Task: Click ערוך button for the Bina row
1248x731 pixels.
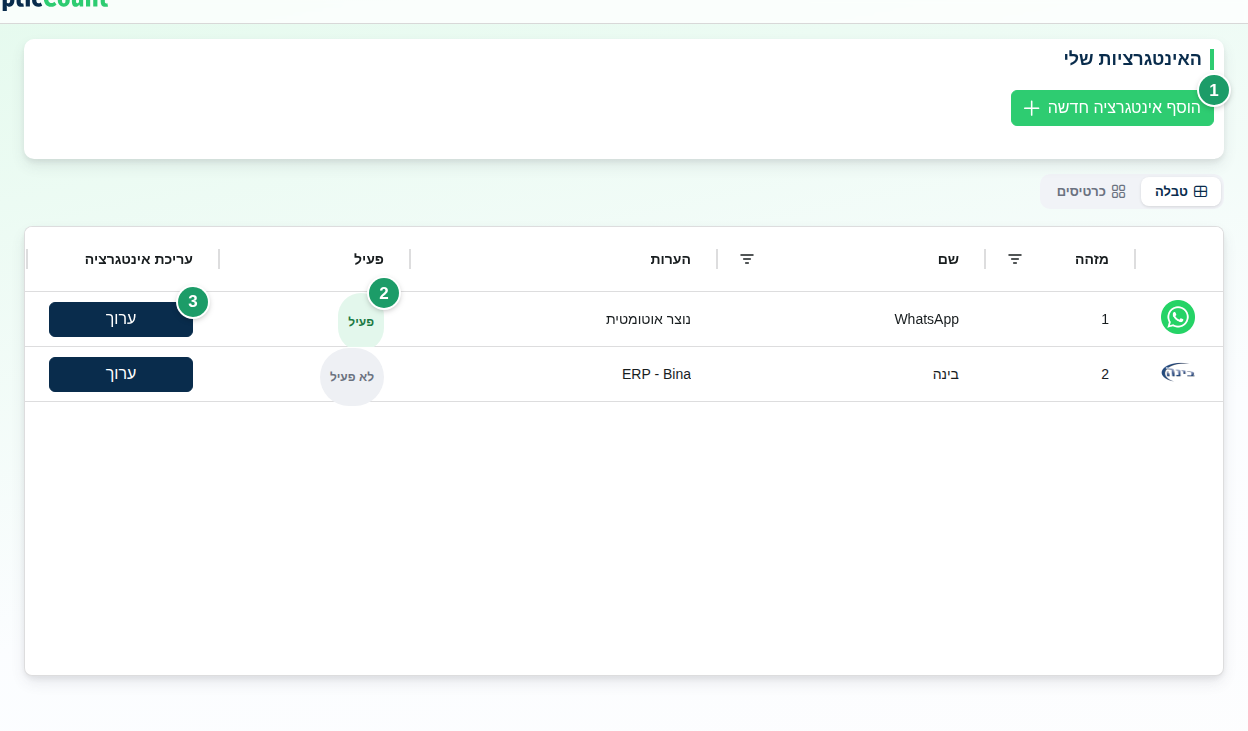Action: coord(121,374)
